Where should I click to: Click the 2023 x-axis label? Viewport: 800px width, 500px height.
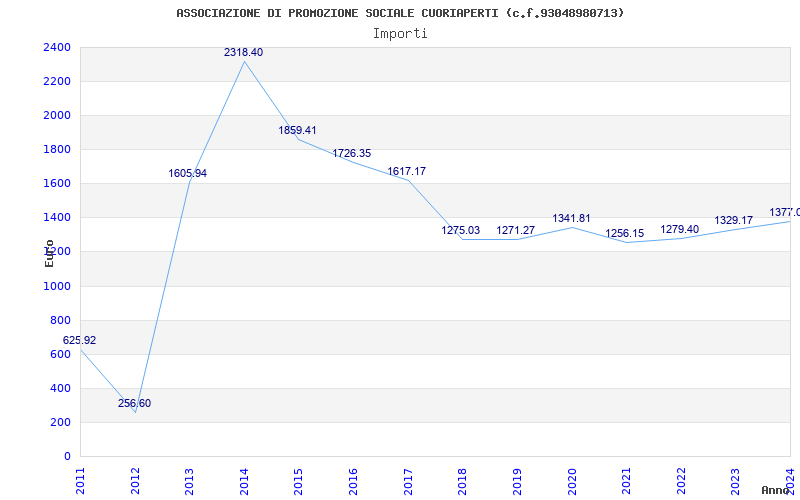(x=735, y=481)
